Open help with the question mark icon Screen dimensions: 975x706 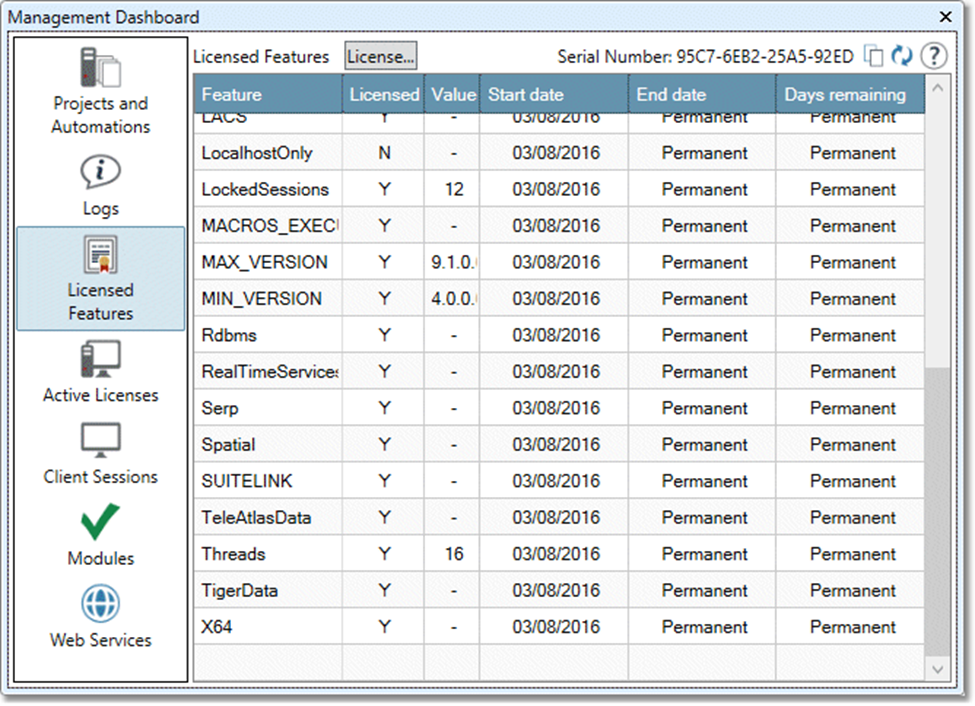point(933,57)
